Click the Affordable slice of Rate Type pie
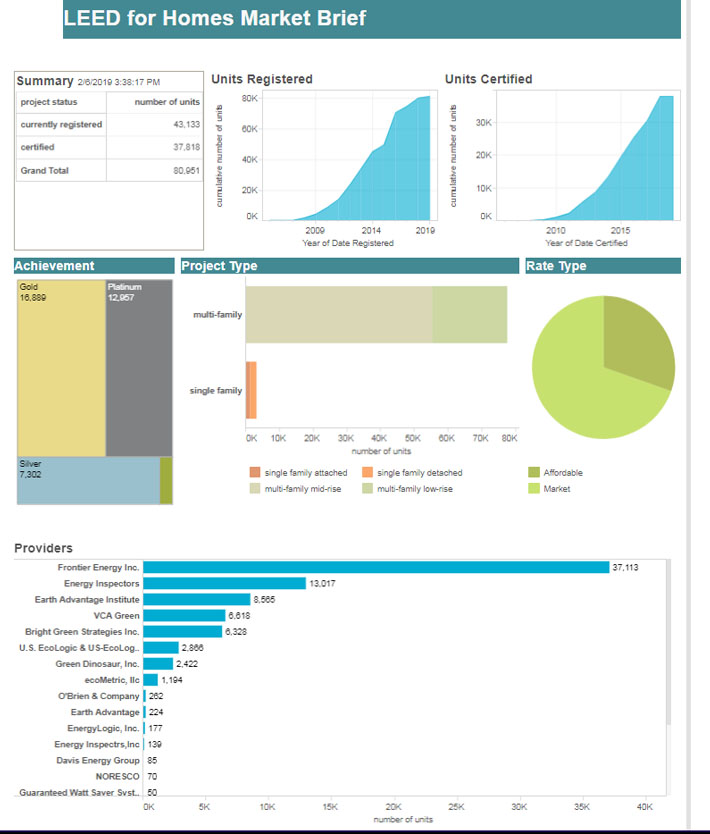 pyautogui.click(x=638, y=340)
